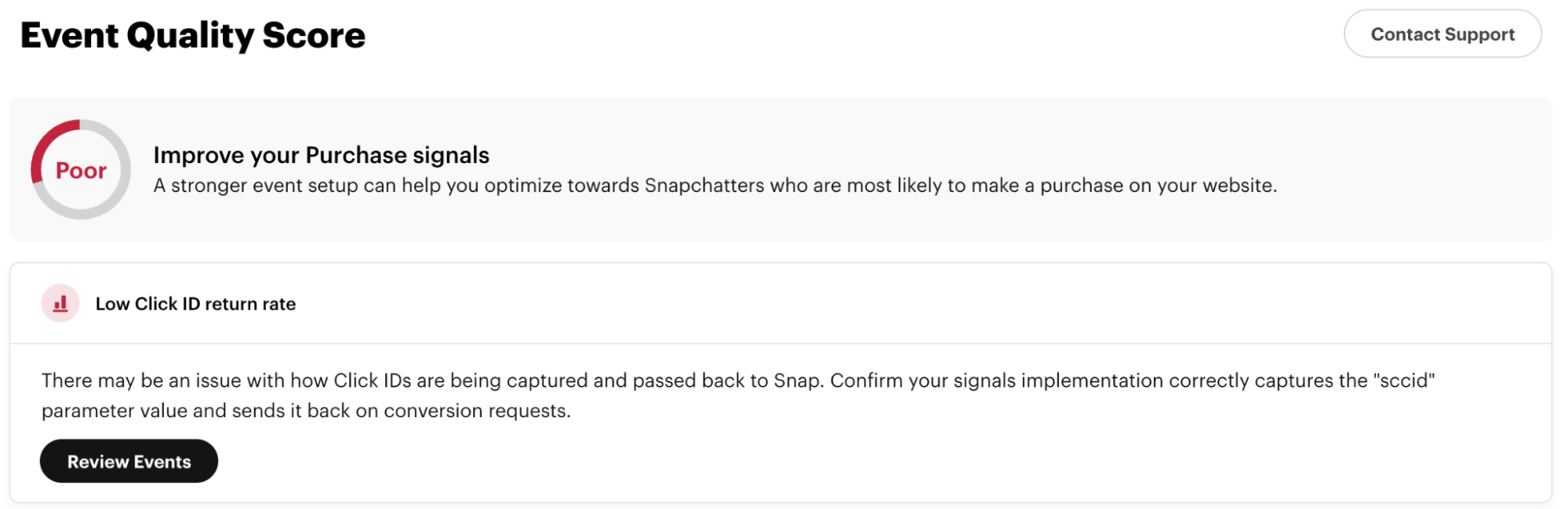Screen dimensions: 1568x509
Task: Click the gray Purchase signals banner
Action: 780,169
